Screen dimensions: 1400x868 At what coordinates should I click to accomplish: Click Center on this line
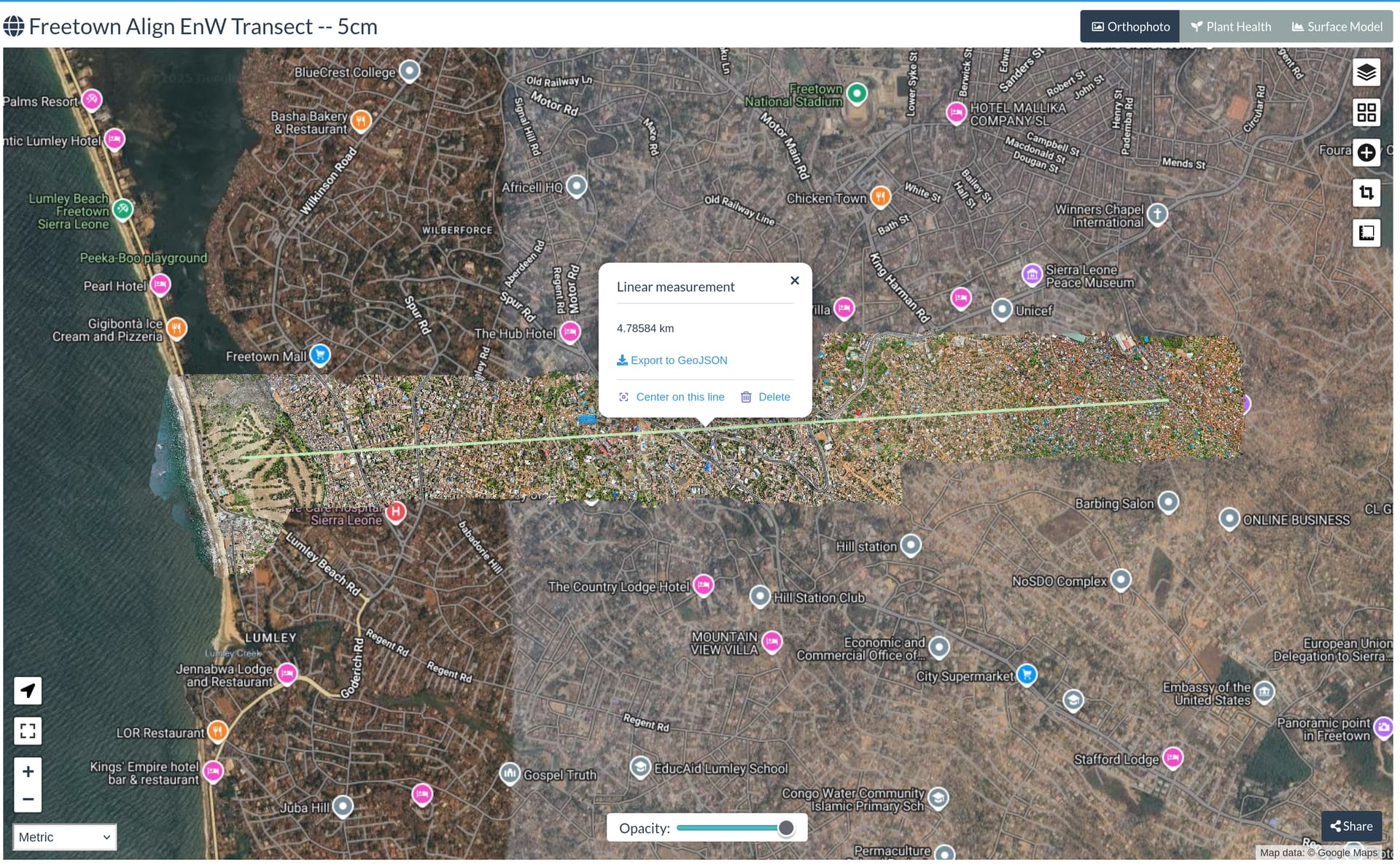pos(672,397)
